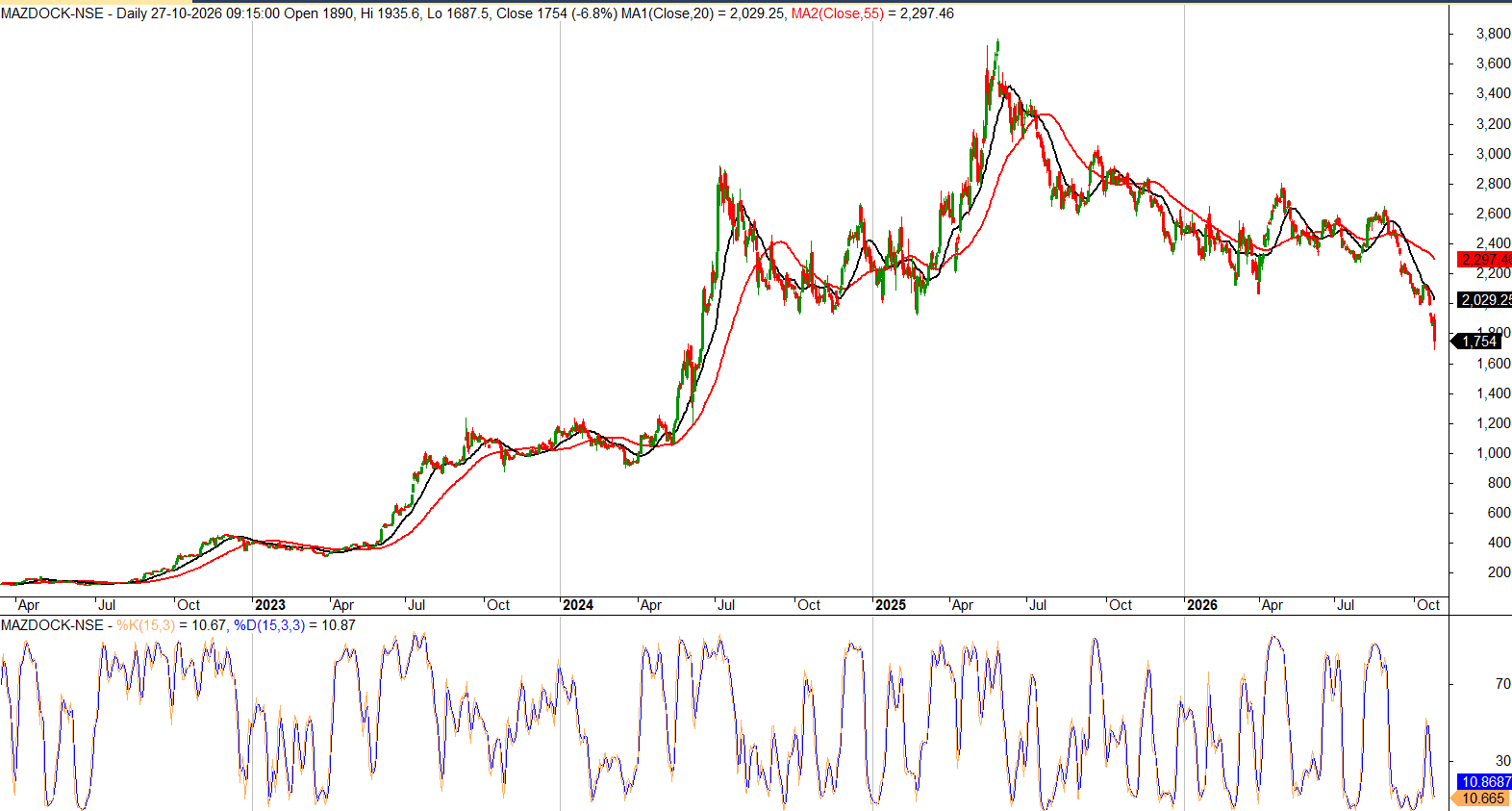Click the blue %D(15,3,3) stochastic legend label
Screen dimensions: 1512x811
[269, 625]
